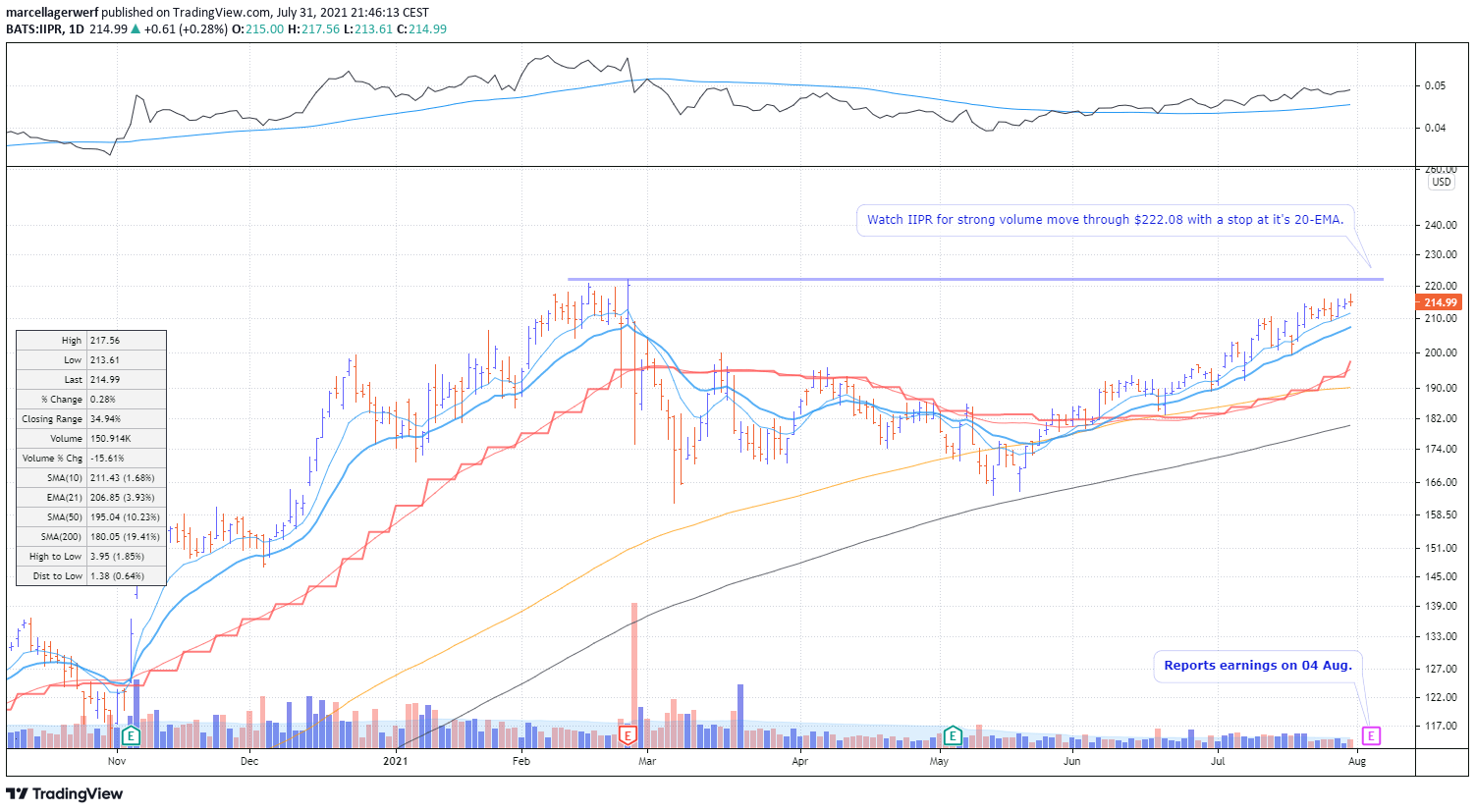1475x812 pixels.
Task: Click the red earnings E marker near Mar
Action: tap(628, 735)
